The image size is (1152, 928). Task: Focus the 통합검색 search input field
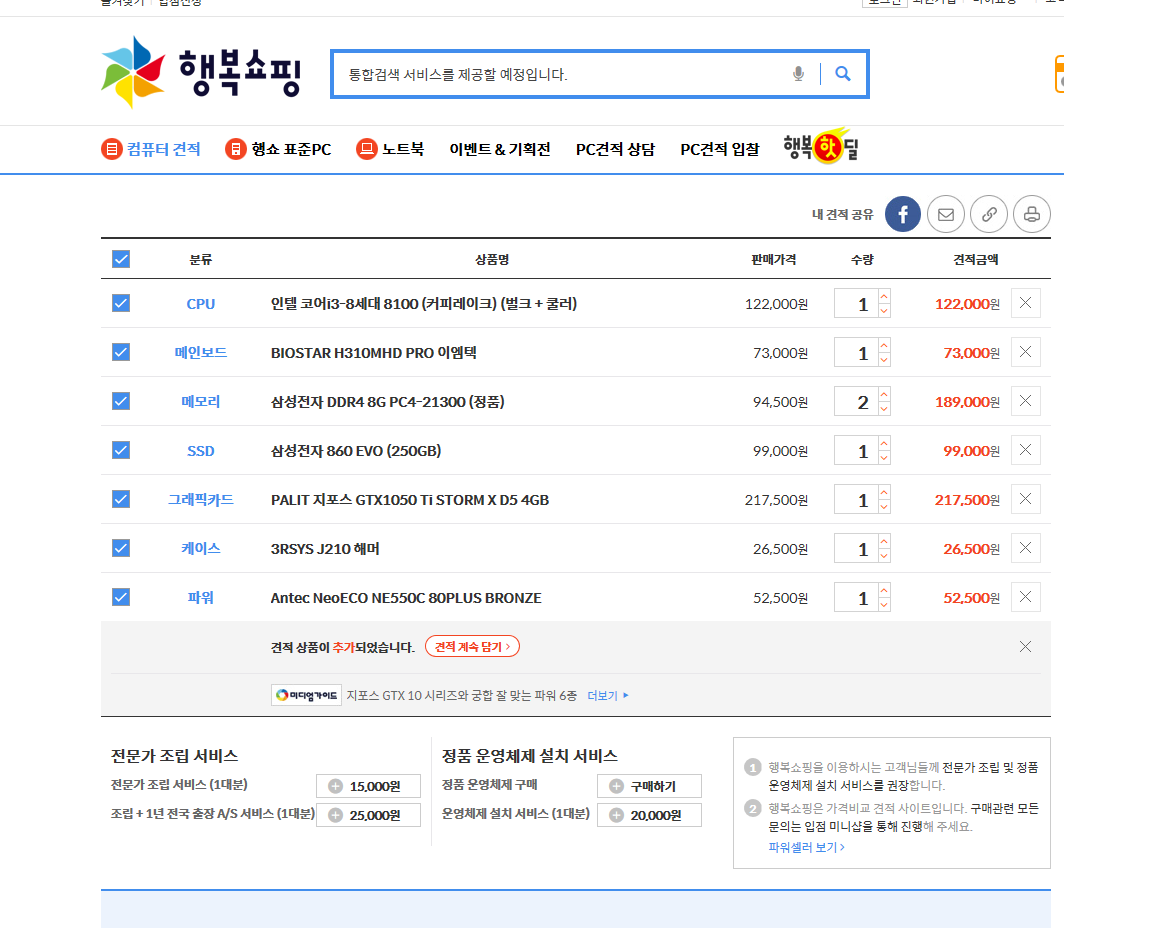click(x=562, y=74)
